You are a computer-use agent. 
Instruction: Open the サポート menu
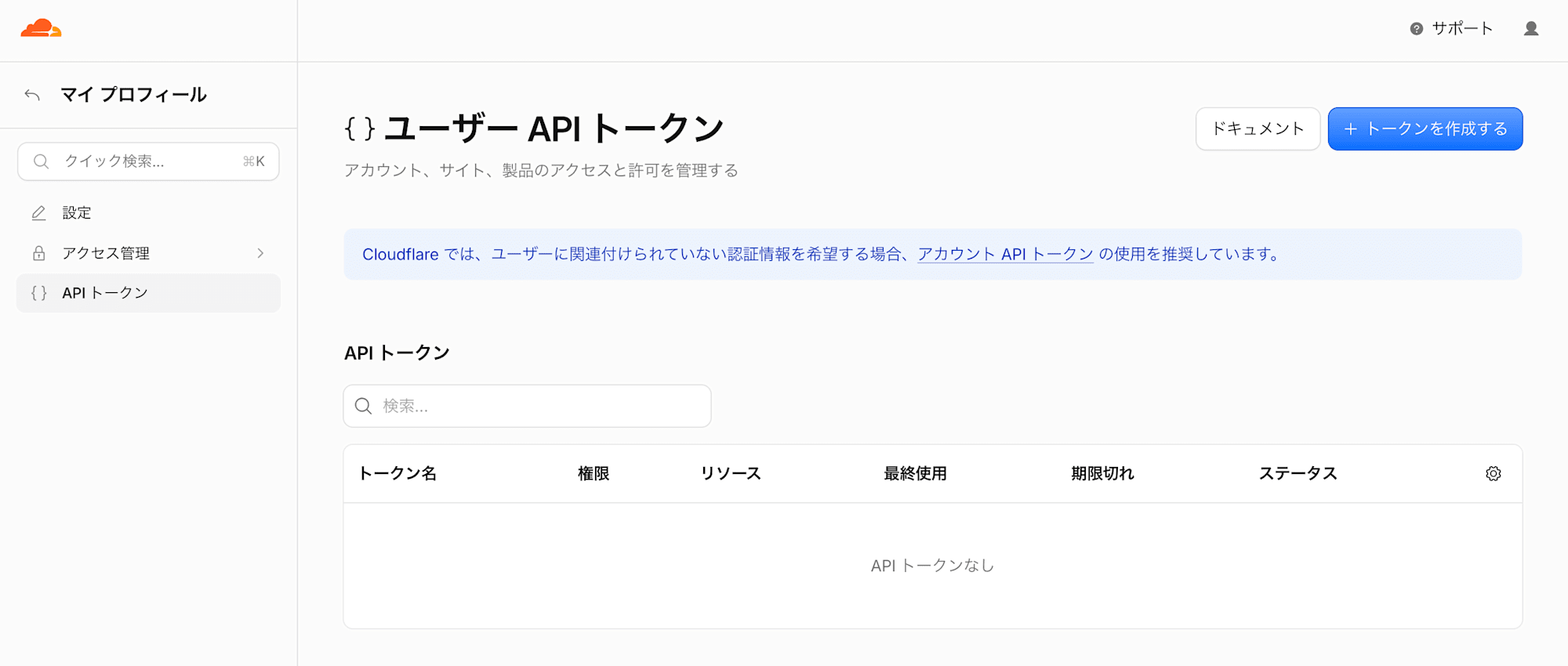1451,29
